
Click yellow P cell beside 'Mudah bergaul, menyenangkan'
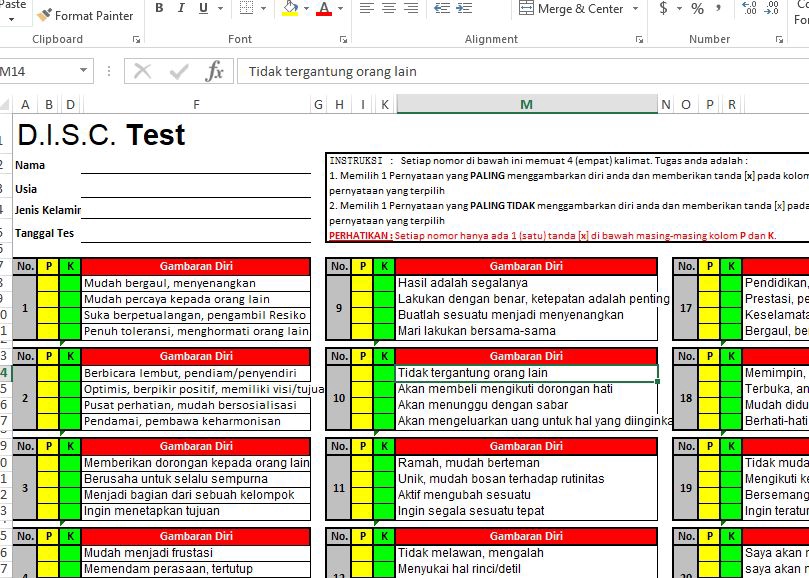48,283
